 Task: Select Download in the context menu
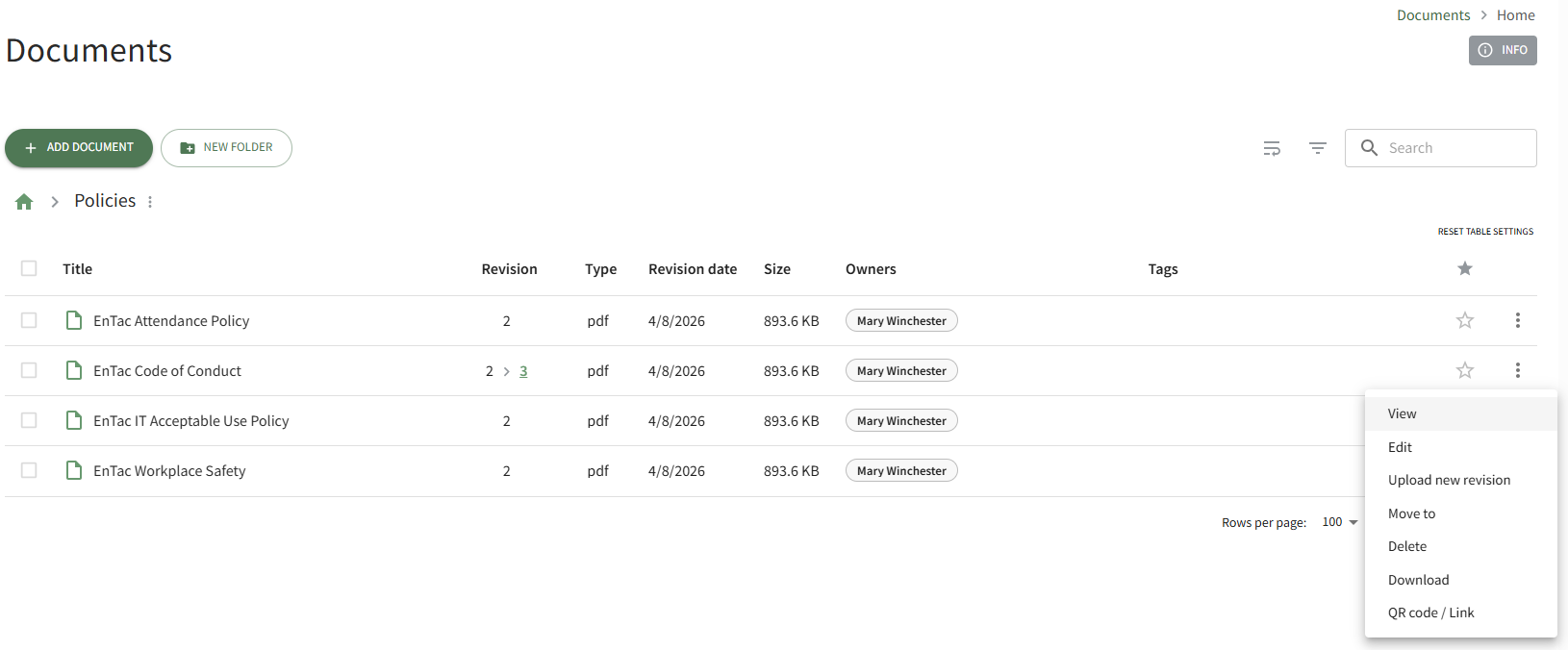tap(1418, 580)
